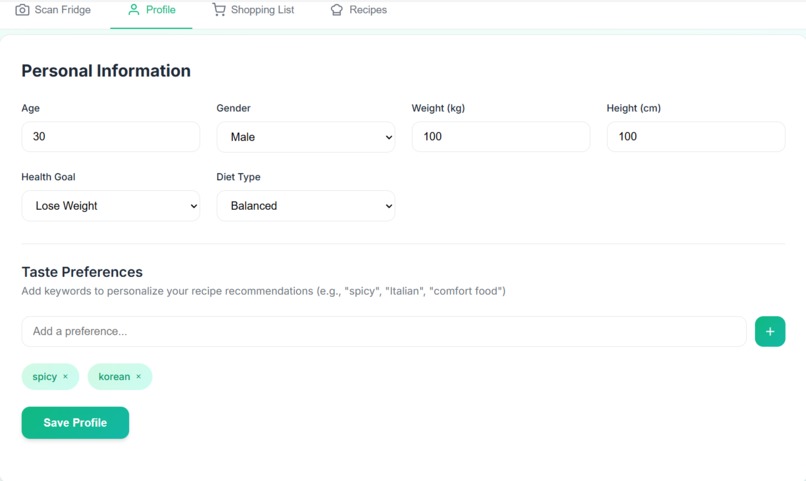Click the Height (cm) field
Viewport: 806px width, 481px height.
coord(696,137)
